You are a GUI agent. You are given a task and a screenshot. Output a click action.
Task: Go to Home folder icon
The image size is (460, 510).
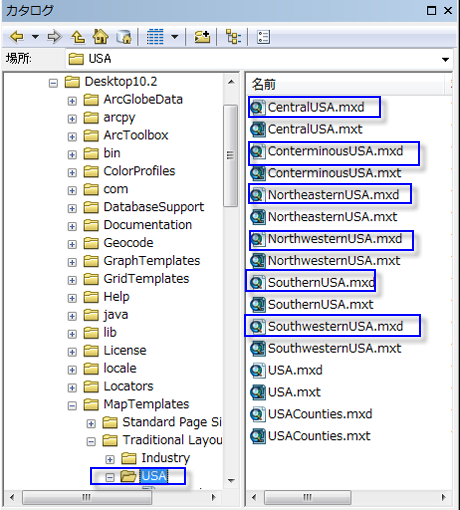101,37
